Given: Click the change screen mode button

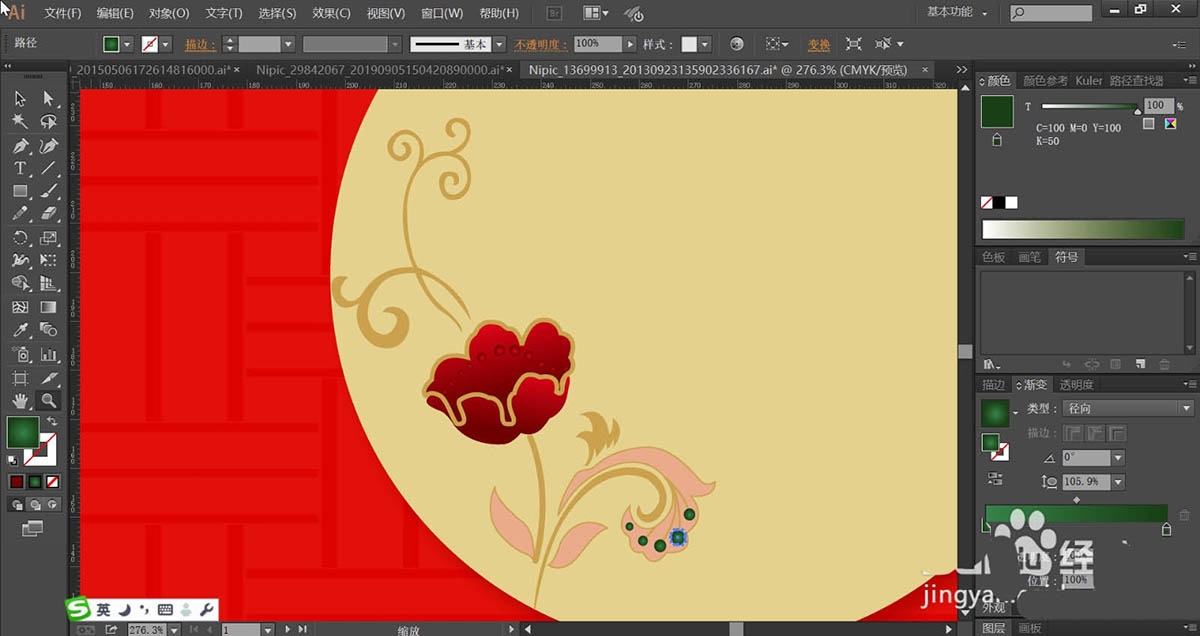Looking at the screenshot, I should click(x=33, y=527).
